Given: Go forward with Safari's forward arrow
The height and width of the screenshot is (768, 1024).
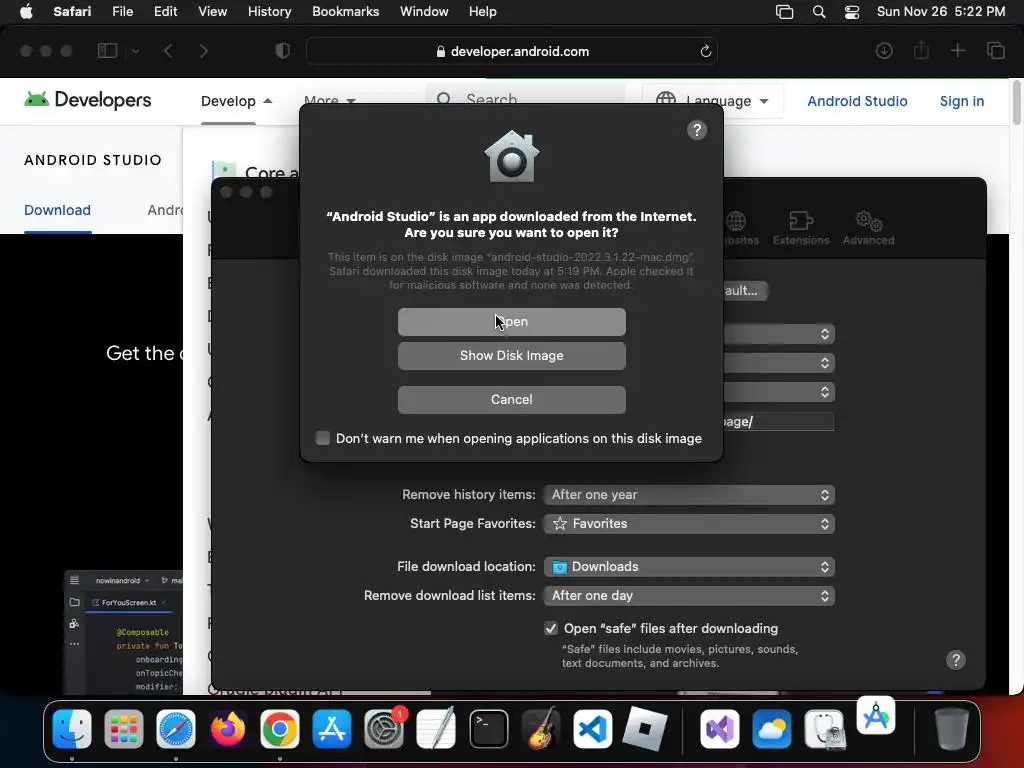Looking at the screenshot, I should click(x=203, y=51).
